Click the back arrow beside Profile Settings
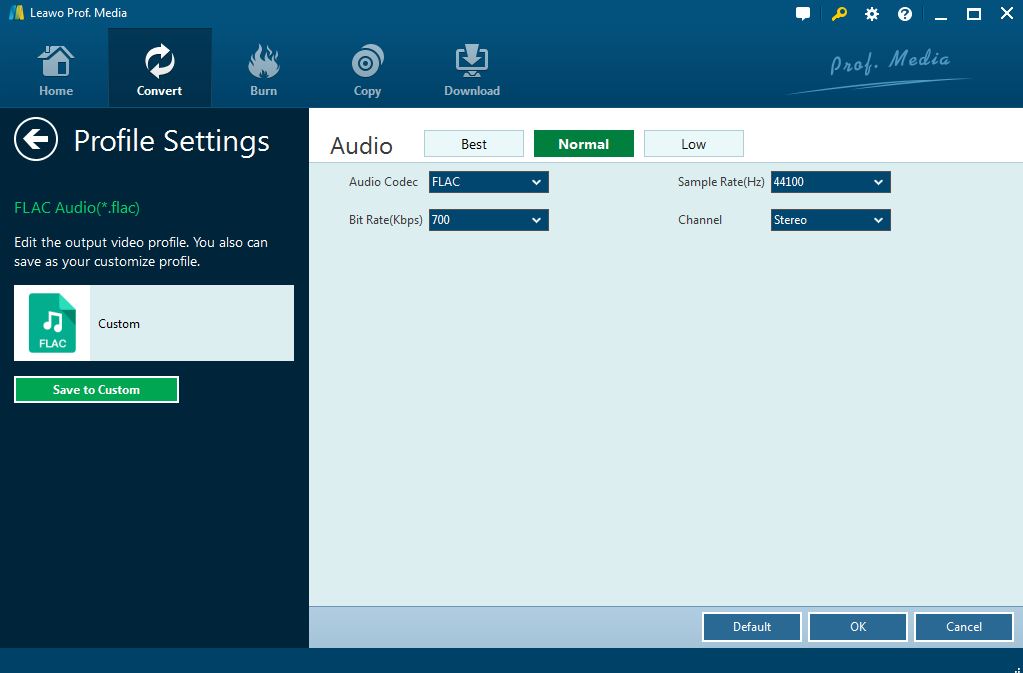 [36, 140]
